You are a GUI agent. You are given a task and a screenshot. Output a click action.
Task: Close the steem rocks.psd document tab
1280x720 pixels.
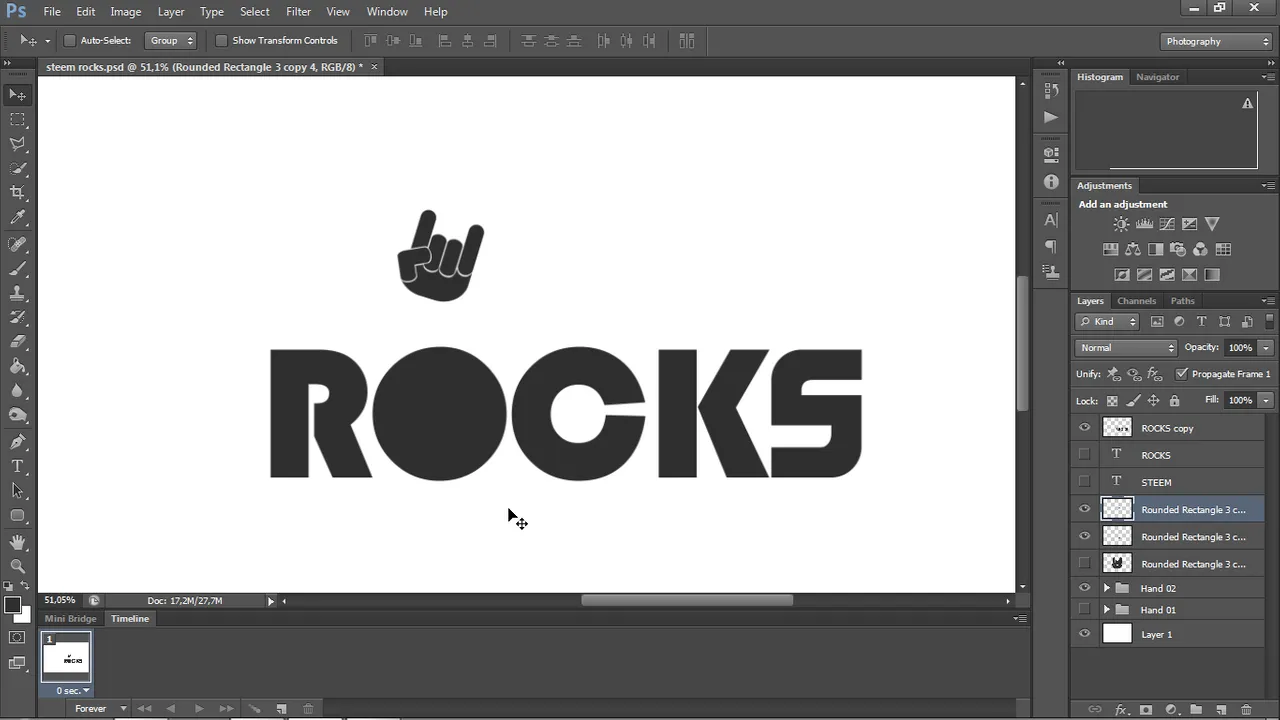[374, 67]
